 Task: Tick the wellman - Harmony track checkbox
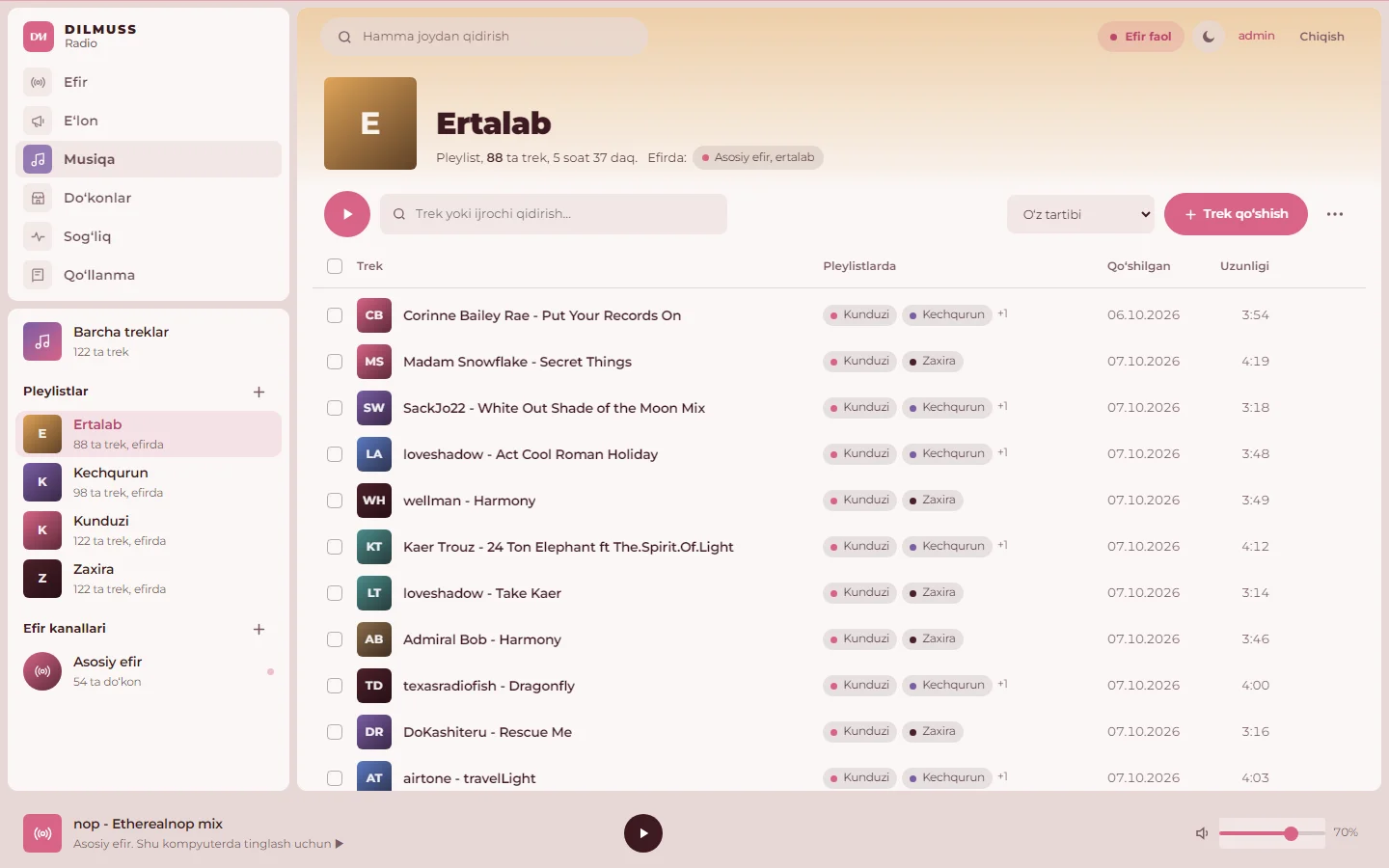coord(335,501)
